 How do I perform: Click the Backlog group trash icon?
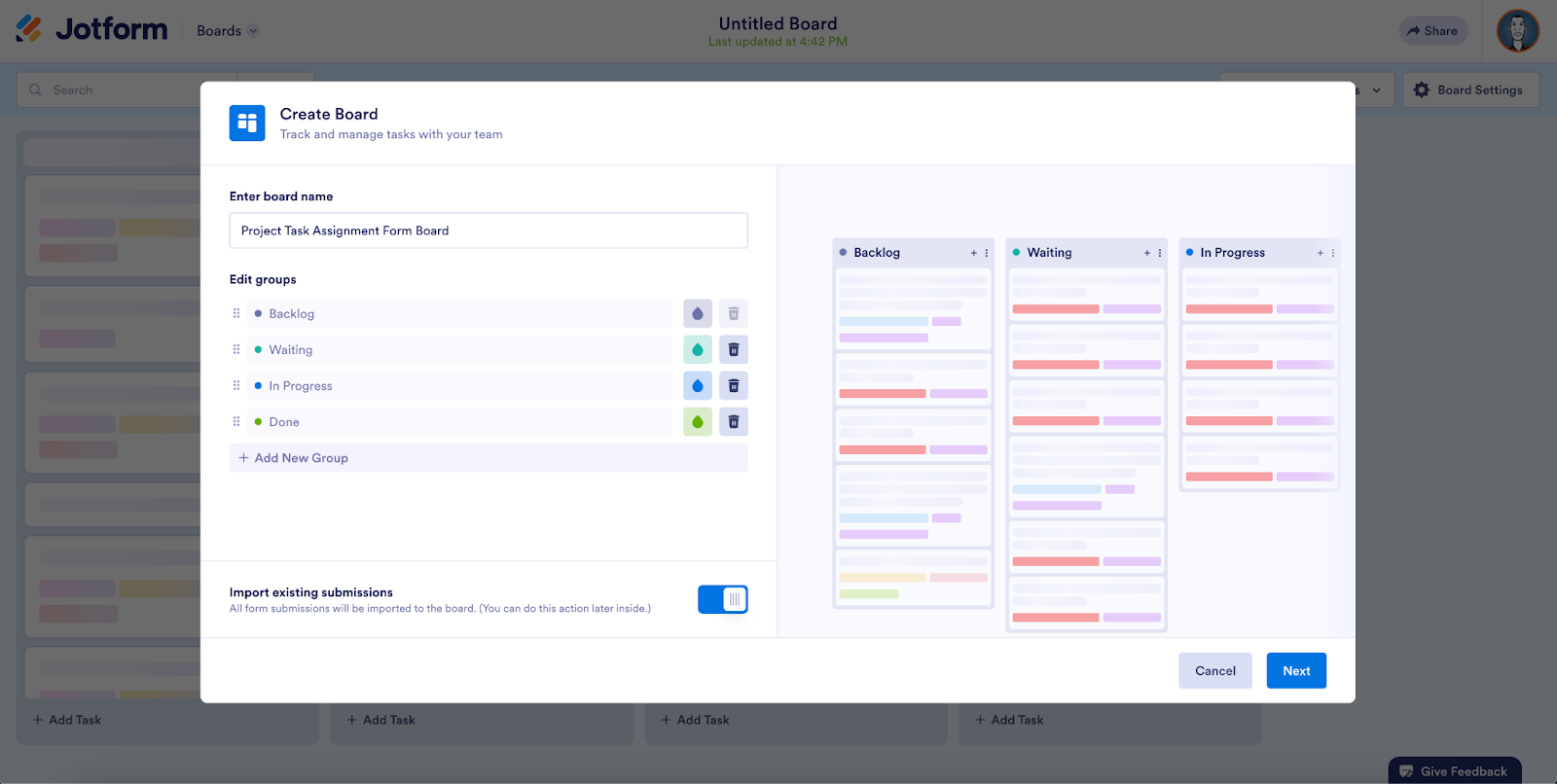click(734, 314)
